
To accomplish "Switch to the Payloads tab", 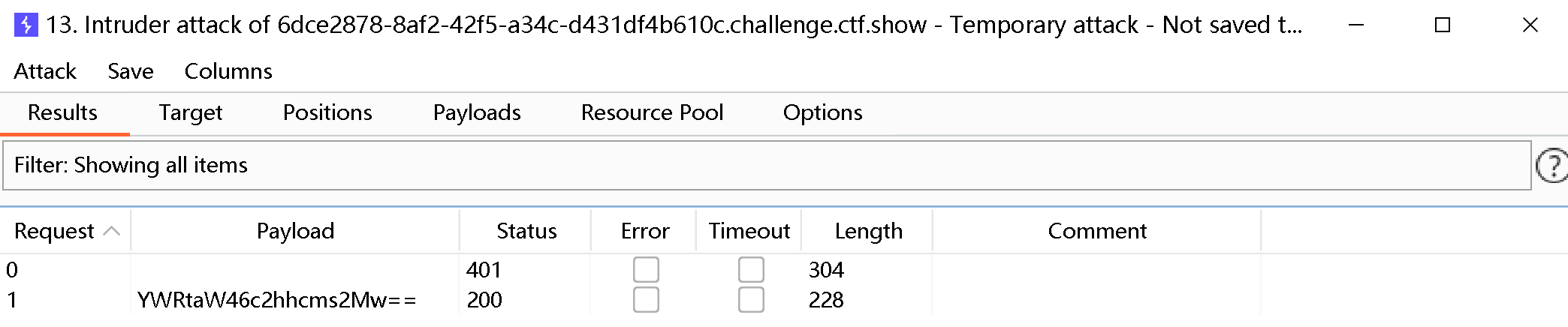I will pyautogui.click(x=477, y=112).
